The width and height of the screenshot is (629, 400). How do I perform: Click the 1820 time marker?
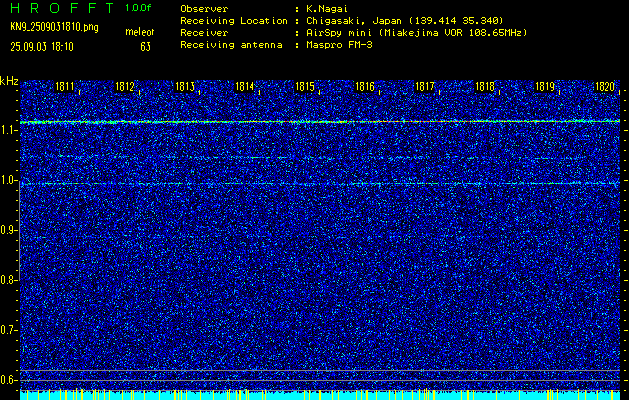[605, 87]
